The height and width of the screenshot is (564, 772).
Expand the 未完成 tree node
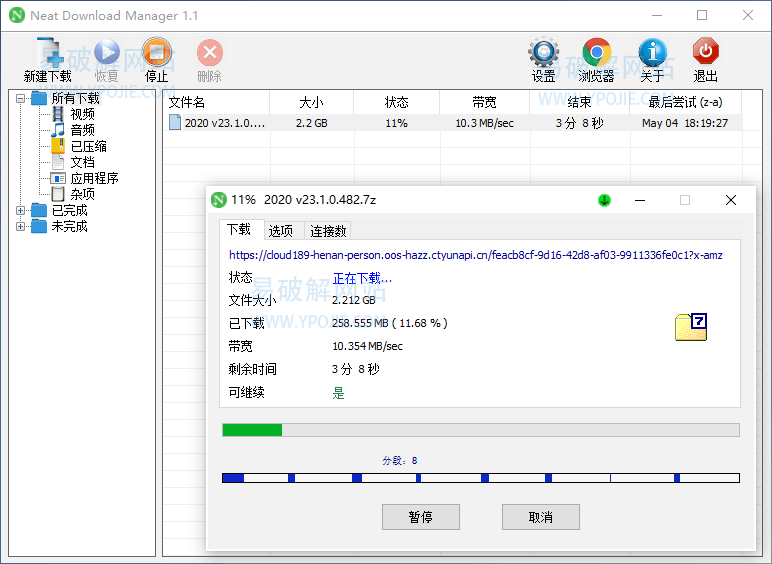[x=20, y=226]
